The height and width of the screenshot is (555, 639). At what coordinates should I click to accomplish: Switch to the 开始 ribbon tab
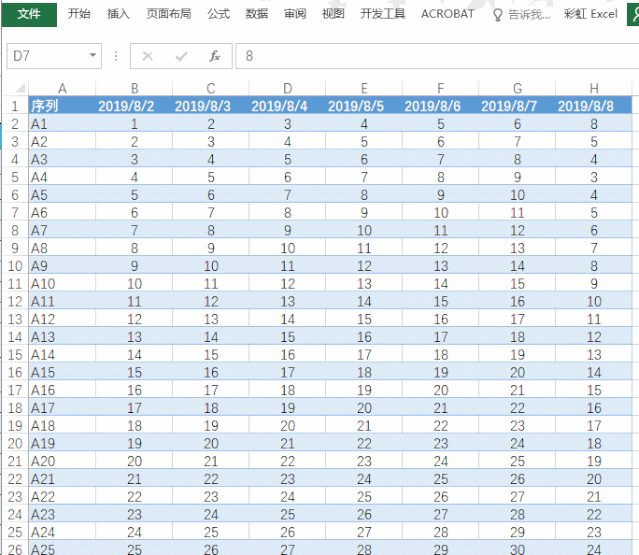(79, 14)
